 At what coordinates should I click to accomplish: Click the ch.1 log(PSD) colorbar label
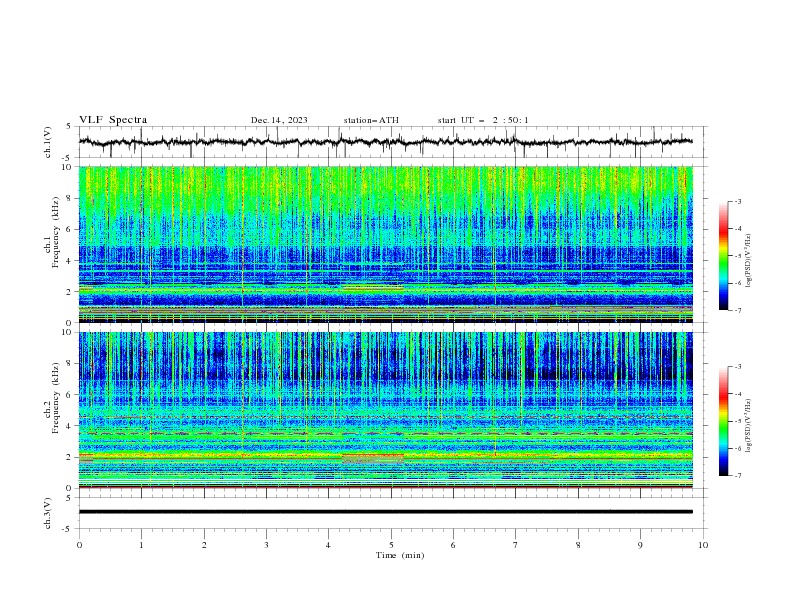tap(749, 261)
